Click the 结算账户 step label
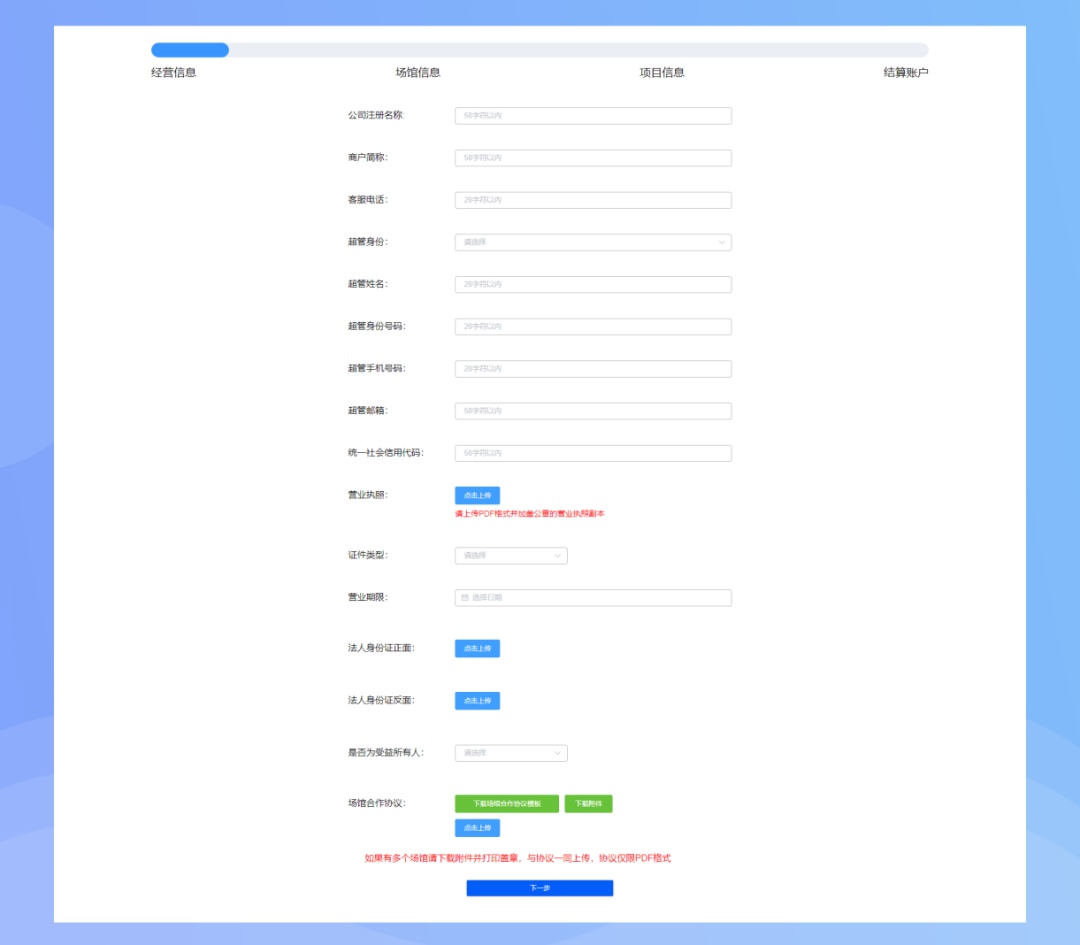The image size is (1080, 945). [x=905, y=73]
